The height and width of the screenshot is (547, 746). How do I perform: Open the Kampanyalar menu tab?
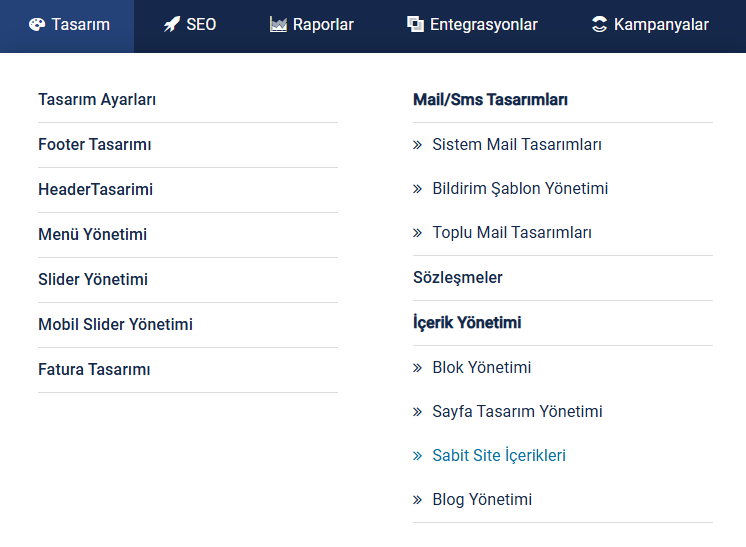650,25
